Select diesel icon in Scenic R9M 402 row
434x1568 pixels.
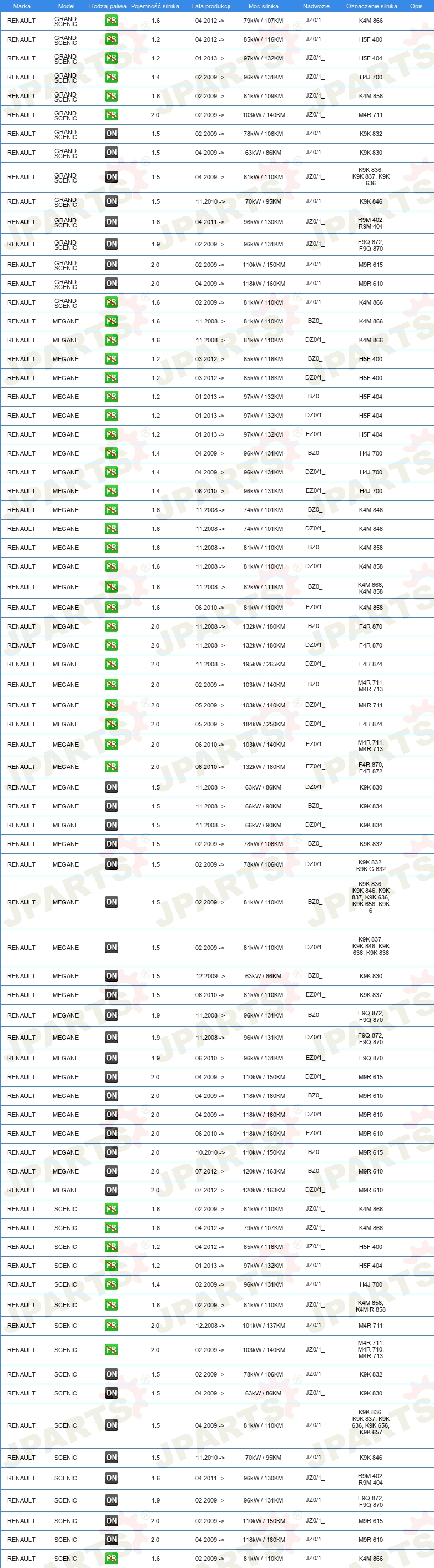[112, 1478]
